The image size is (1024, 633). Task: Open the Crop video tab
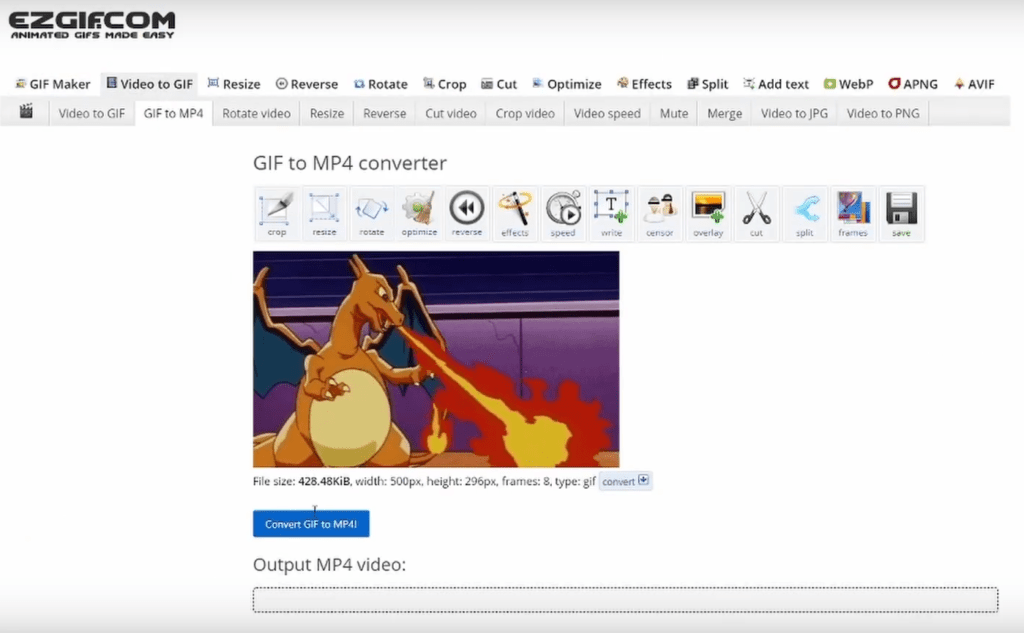click(525, 114)
